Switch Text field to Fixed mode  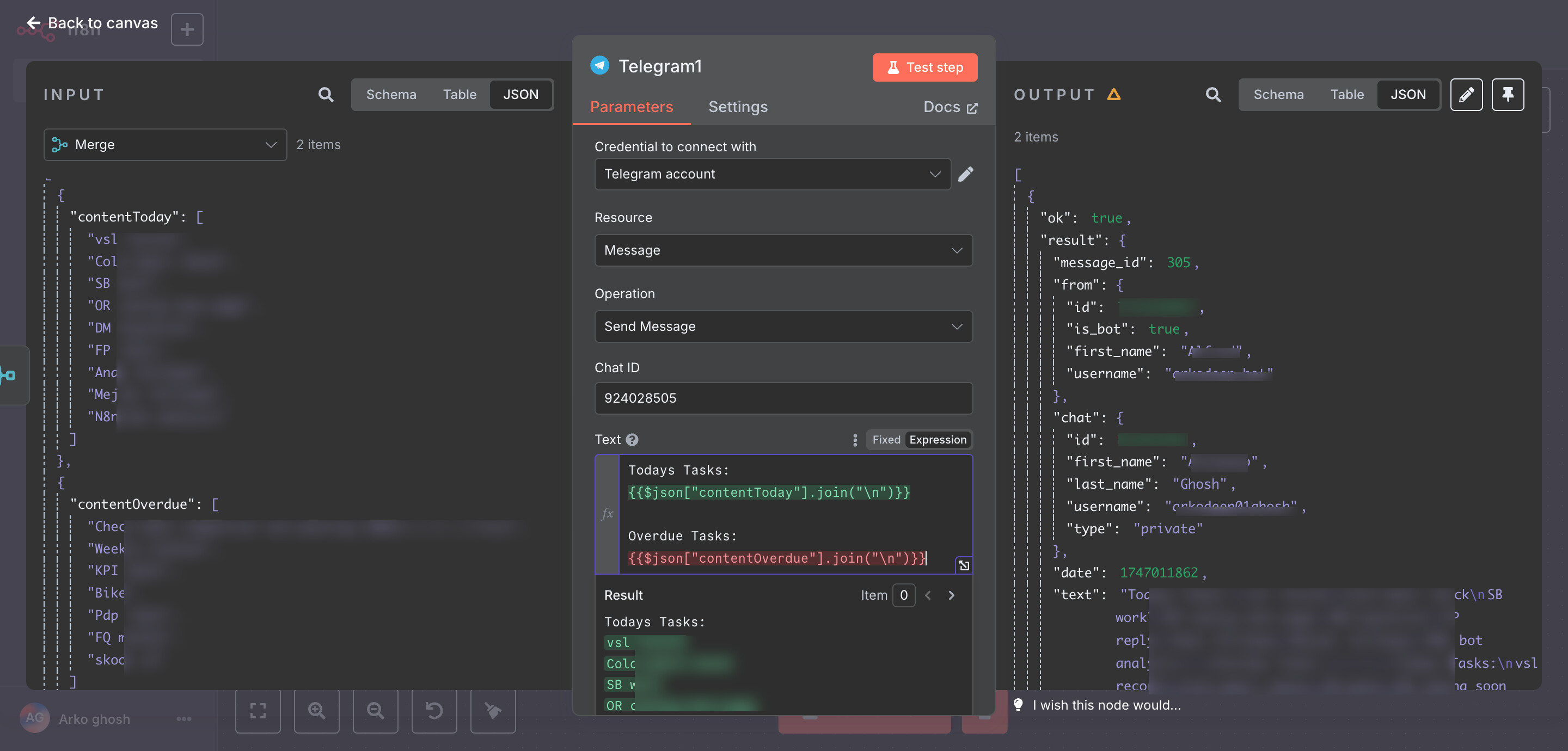(x=886, y=439)
